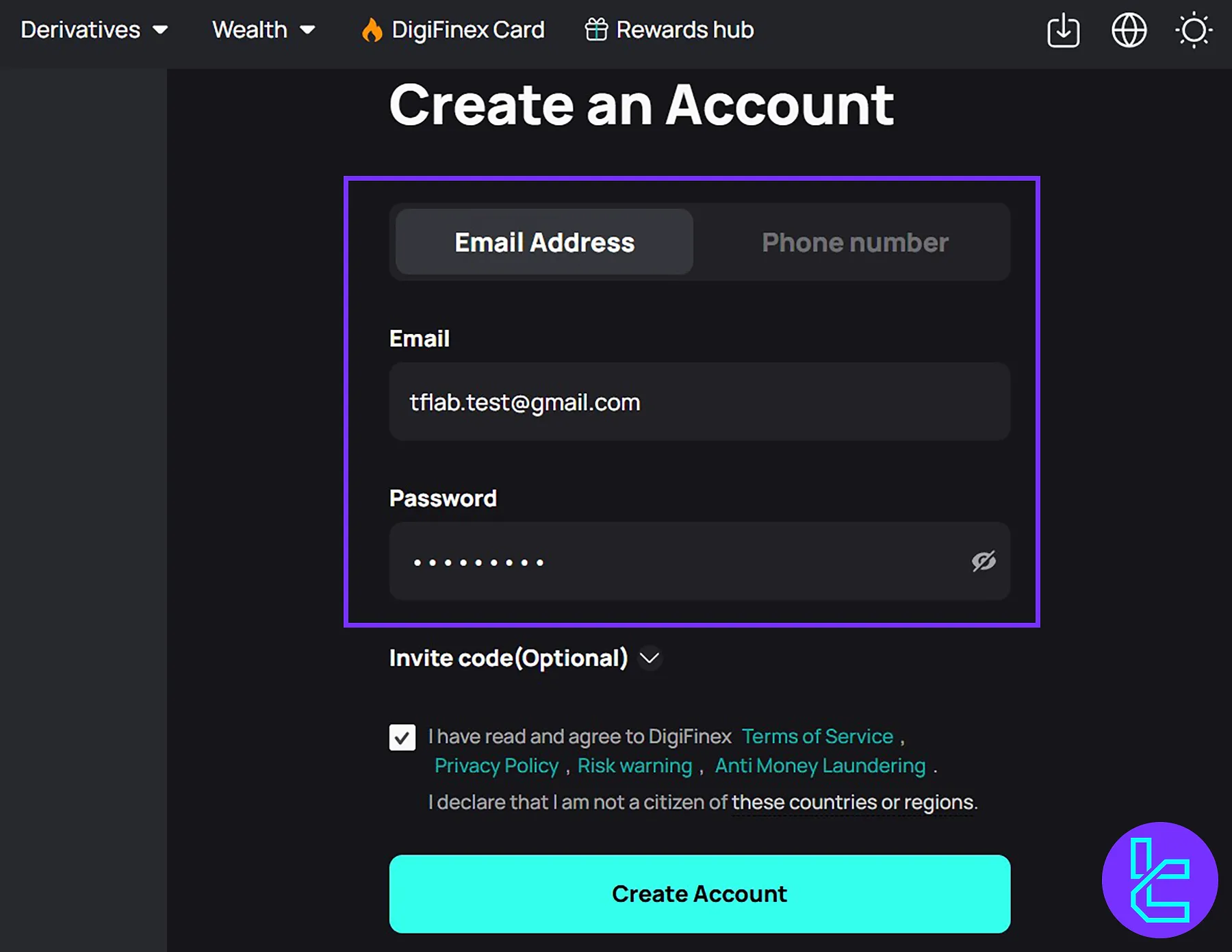Screen dimensions: 1232x952
Task: Select the Email Address tab
Action: [544, 242]
